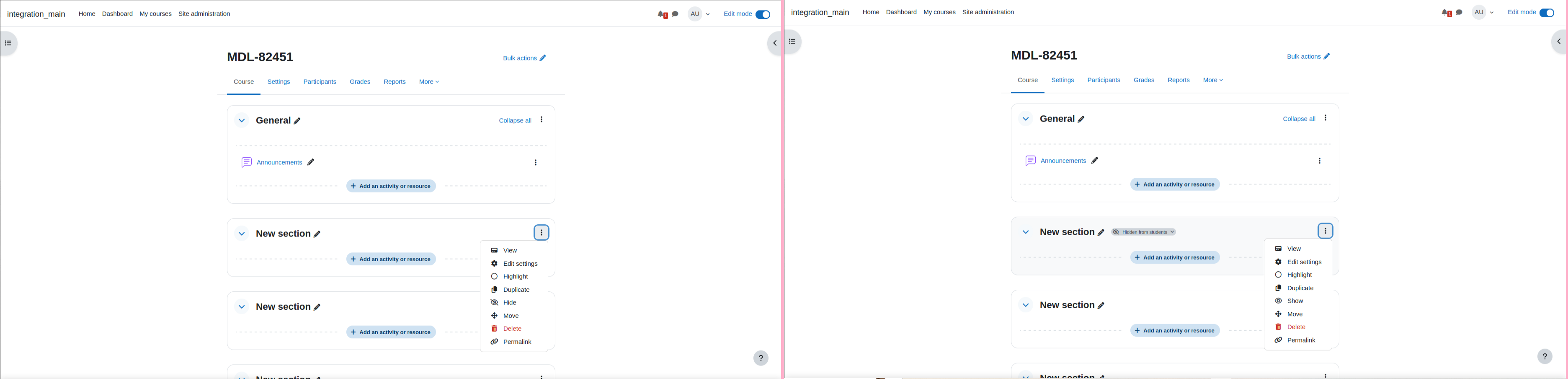Open Announcements link in left window
Image resolution: width=1568 pixels, height=379 pixels.
point(279,163)
